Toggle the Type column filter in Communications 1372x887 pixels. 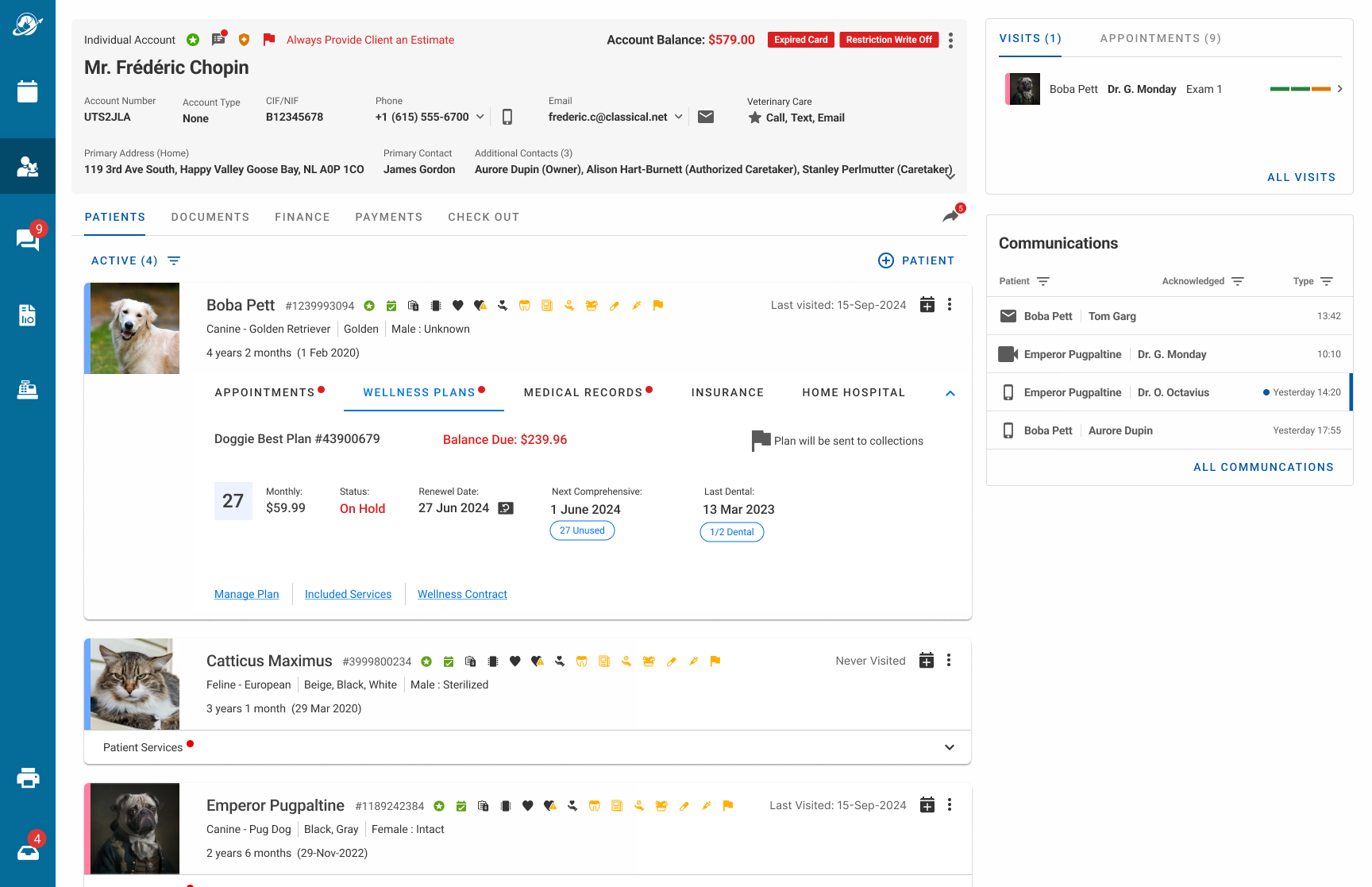point(1326,281)
